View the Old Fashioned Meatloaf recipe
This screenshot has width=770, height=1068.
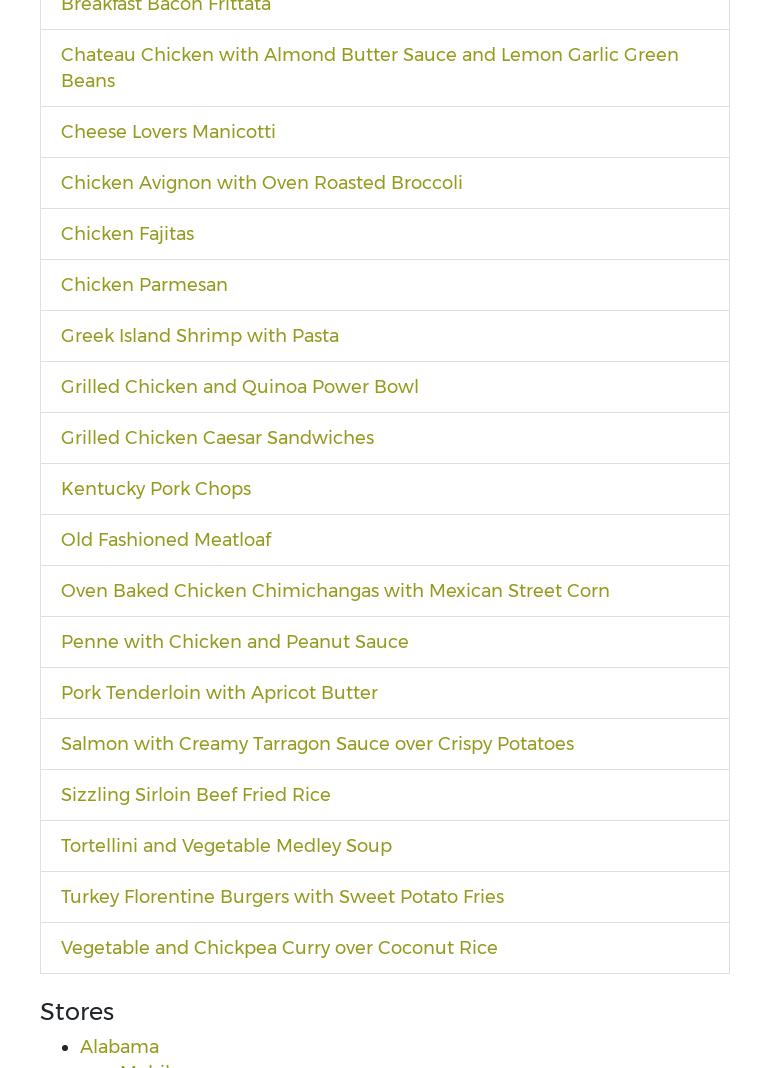[166, 539]
